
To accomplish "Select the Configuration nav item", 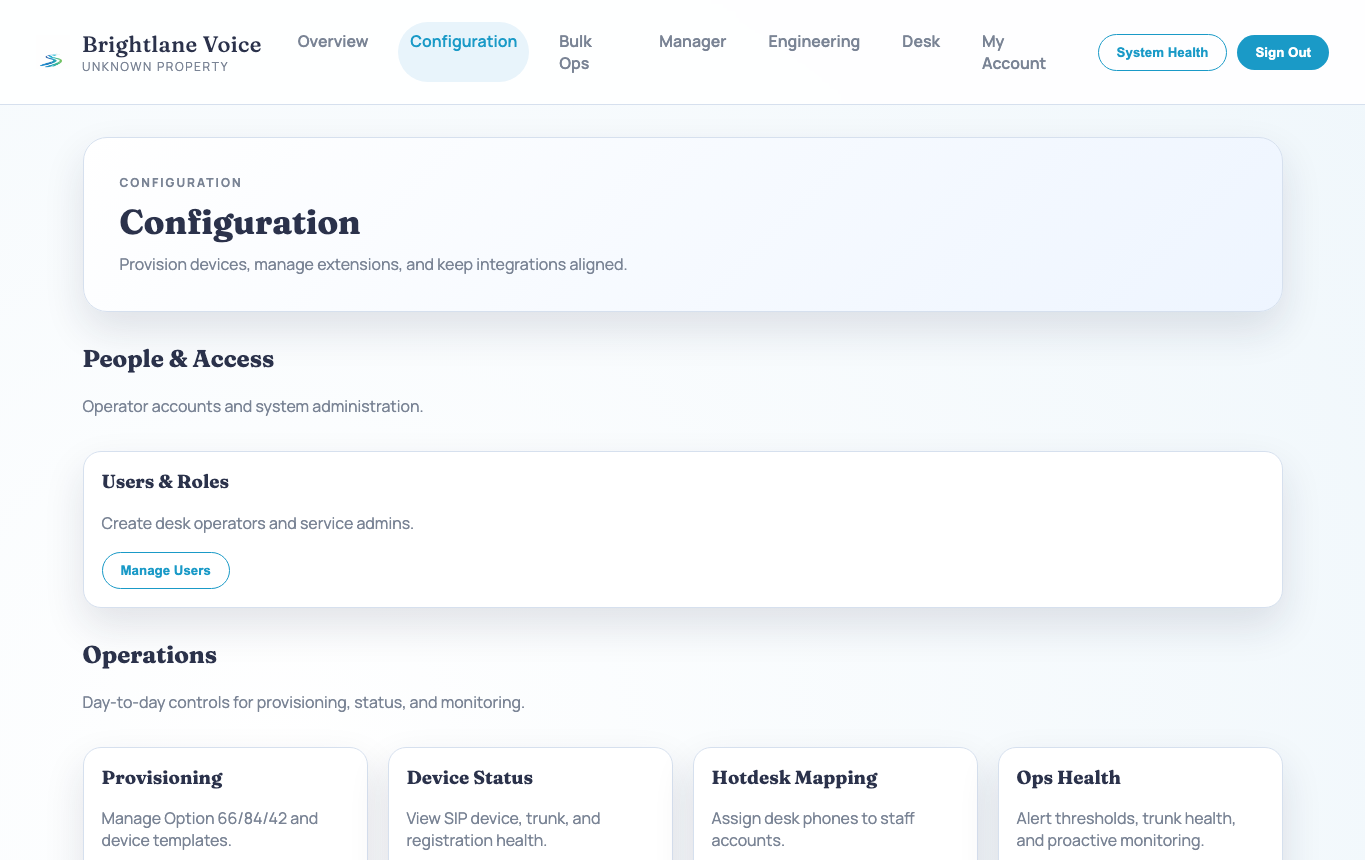I will pos(463,41).
